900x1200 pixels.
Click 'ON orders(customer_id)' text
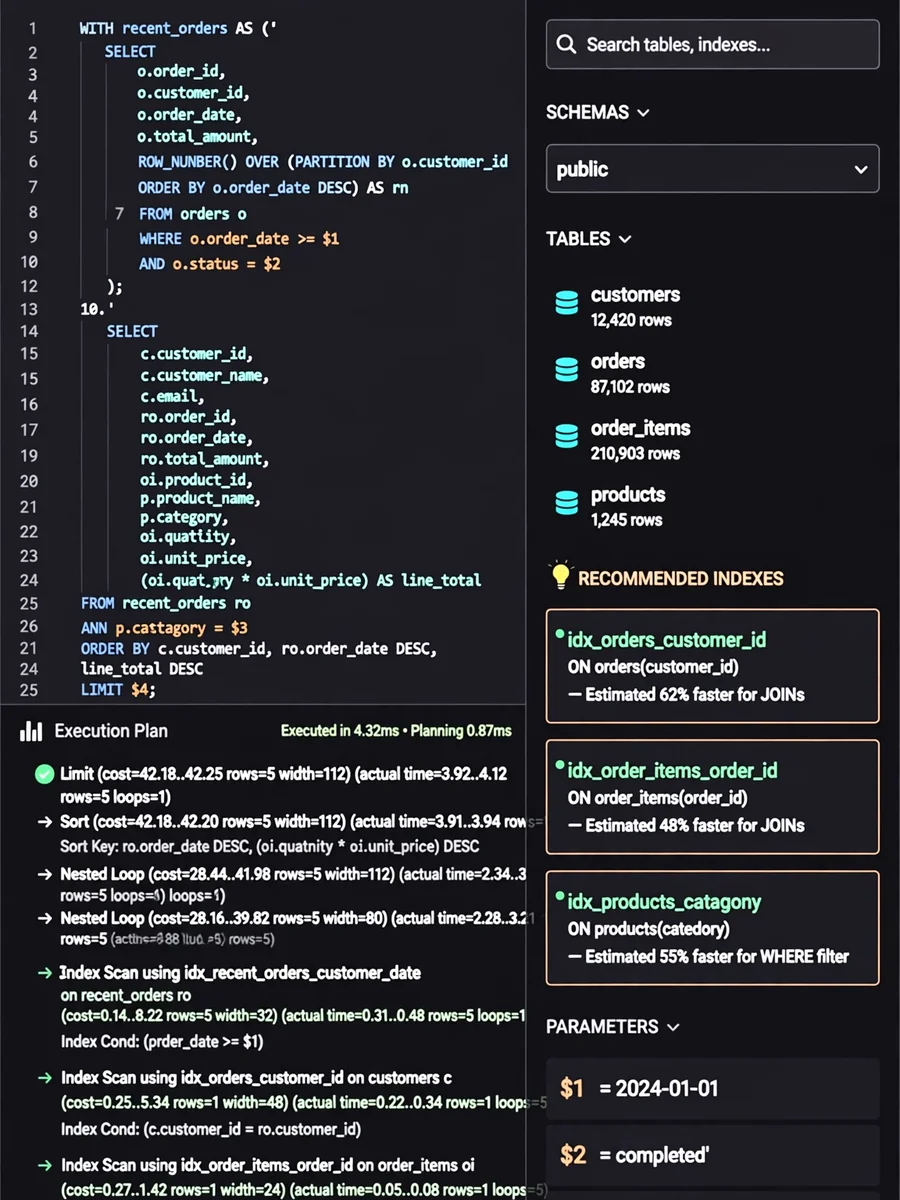click(x=654, y=667)
